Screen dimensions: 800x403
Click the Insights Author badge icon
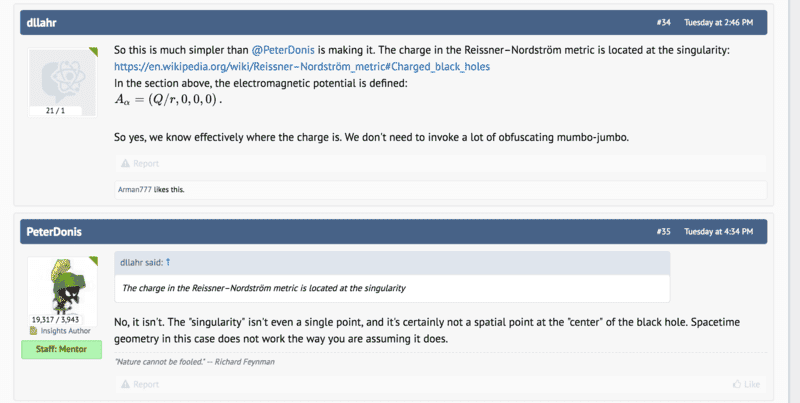pos(34,331)
